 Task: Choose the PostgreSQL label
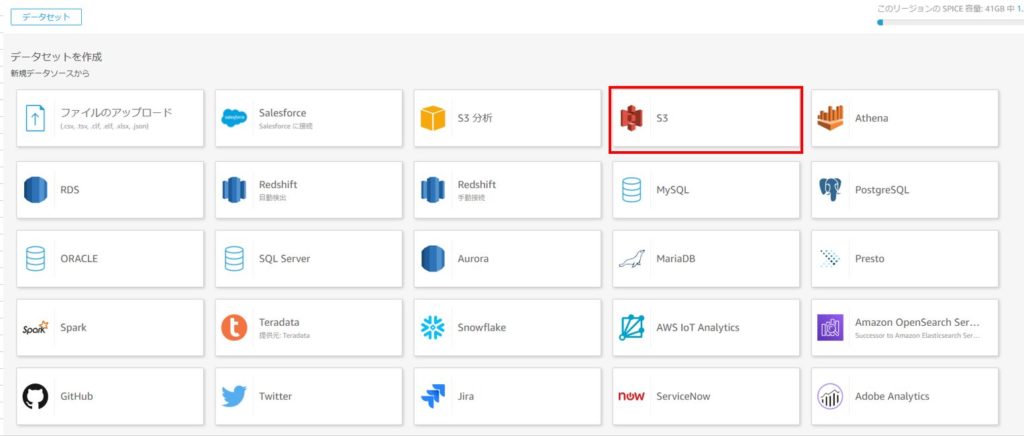pos(882,190)
